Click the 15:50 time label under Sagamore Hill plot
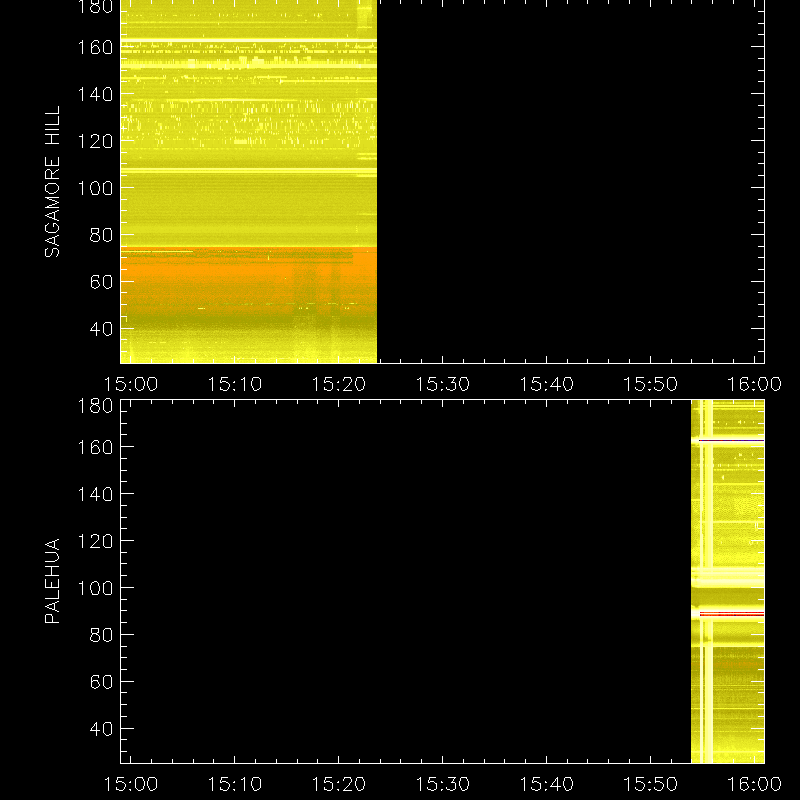The width and height of the screenshot is (800, 800). (x=651, y=384)
